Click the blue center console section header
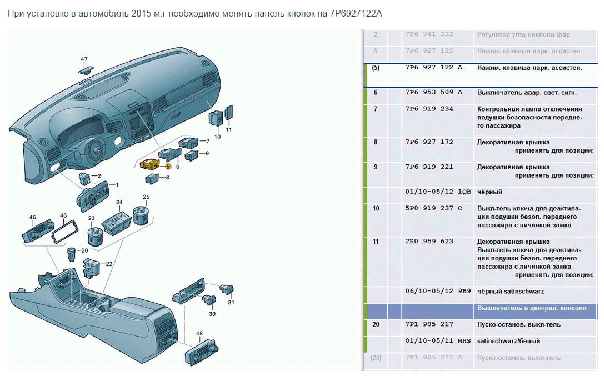This screenshot has width=604, height=376. tap(480, 311)
